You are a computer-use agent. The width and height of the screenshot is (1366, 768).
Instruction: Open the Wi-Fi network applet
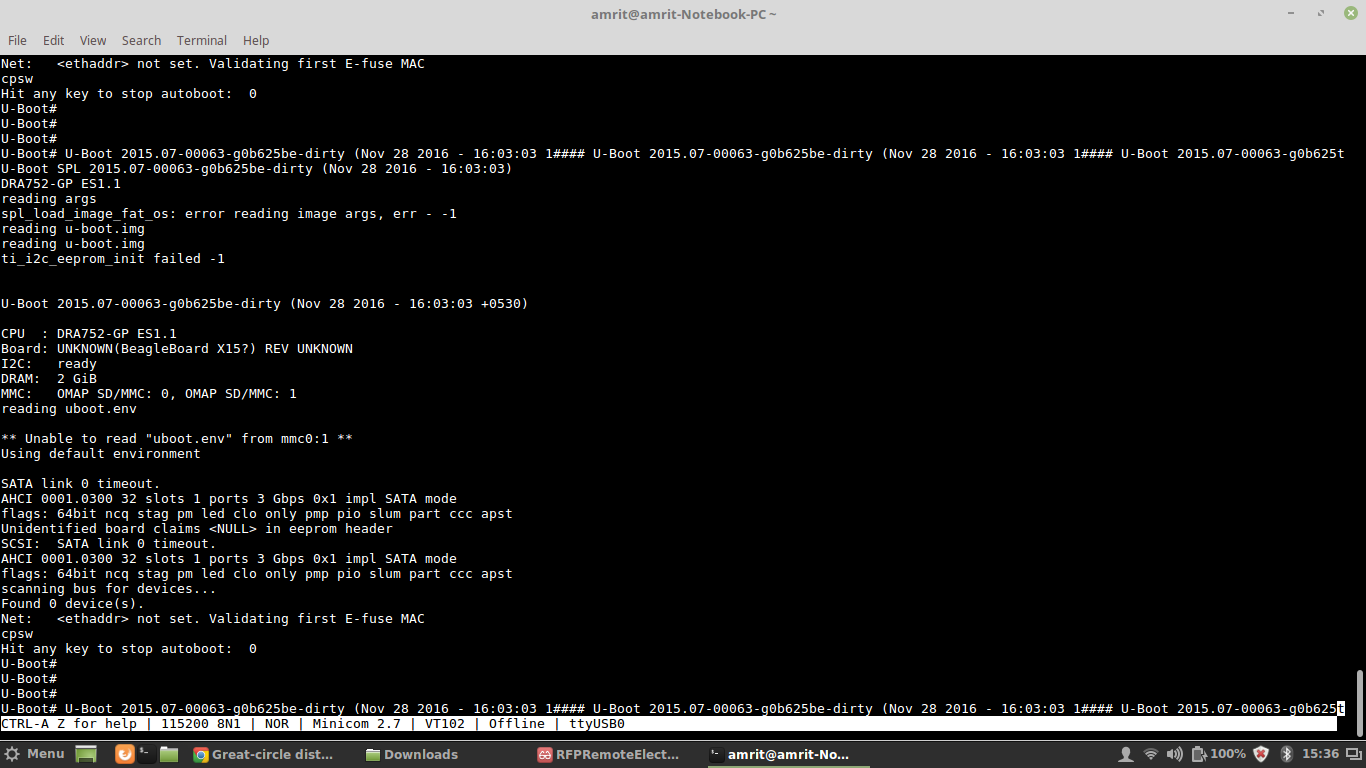[x=1151, y=754]
